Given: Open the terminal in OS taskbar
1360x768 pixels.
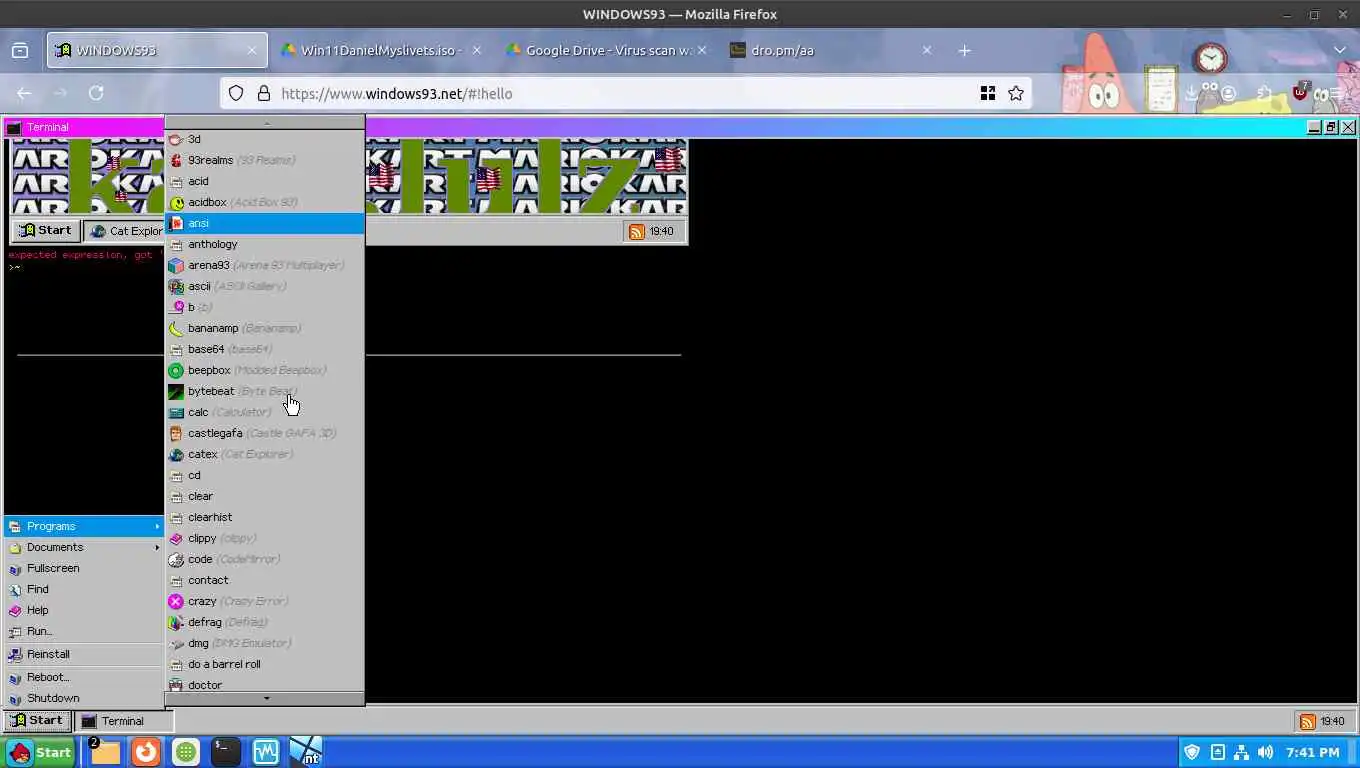Looking at the screenshot, I should click(x=225, y=752).
